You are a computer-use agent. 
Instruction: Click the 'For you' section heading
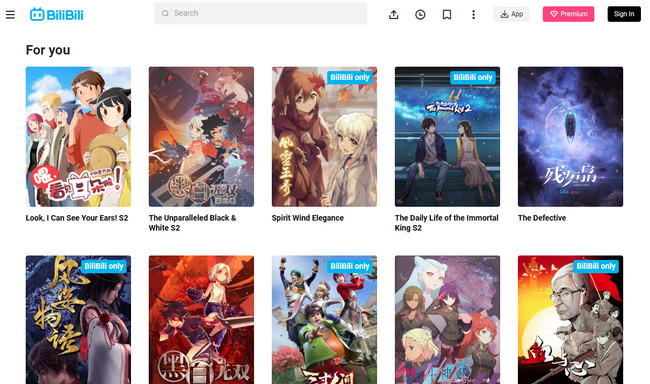(x=48, y=50)
